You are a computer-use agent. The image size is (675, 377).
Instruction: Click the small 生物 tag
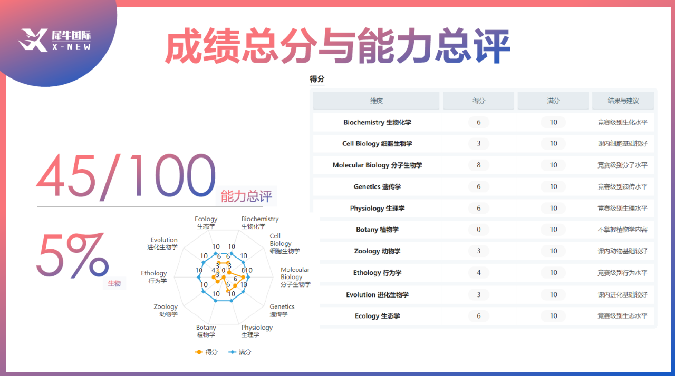(x=115, y=284)
